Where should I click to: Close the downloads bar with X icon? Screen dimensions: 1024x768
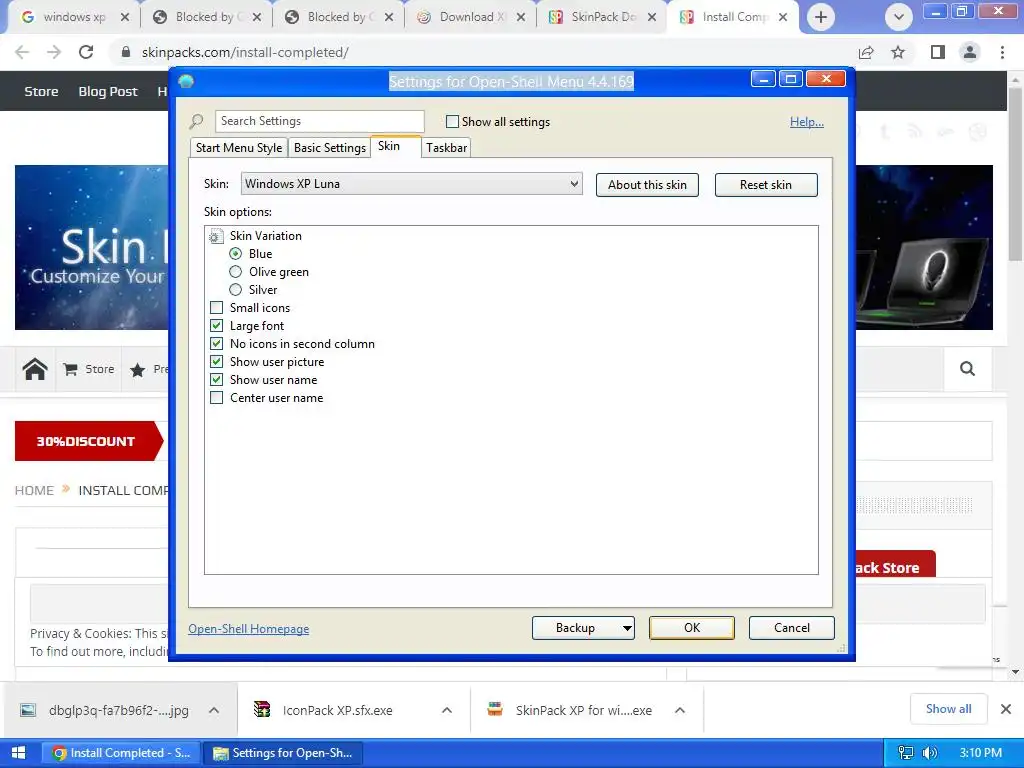[x=1006, y=709]
